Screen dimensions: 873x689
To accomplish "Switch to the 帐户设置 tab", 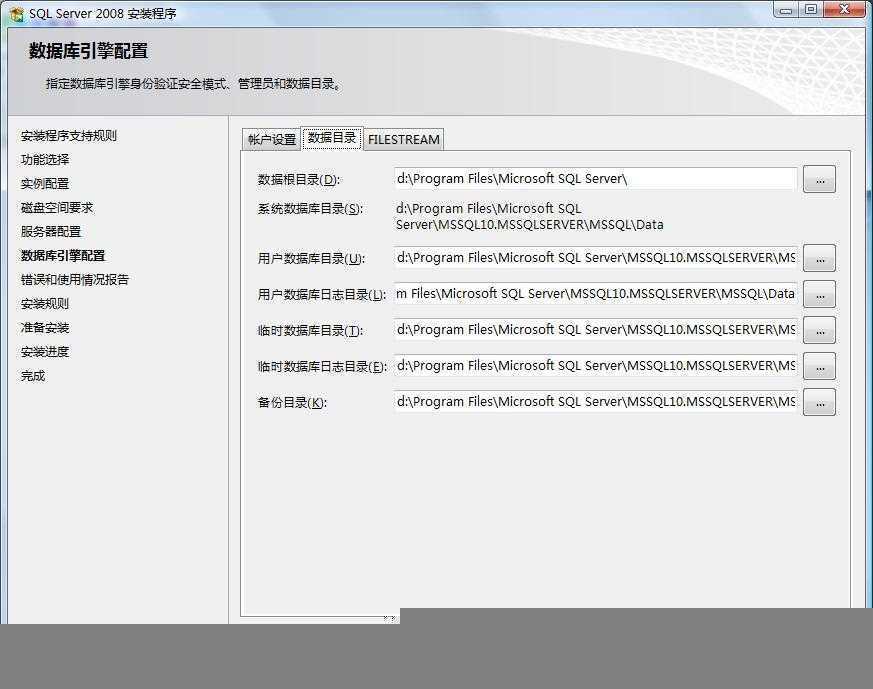I will click(272, 140).
